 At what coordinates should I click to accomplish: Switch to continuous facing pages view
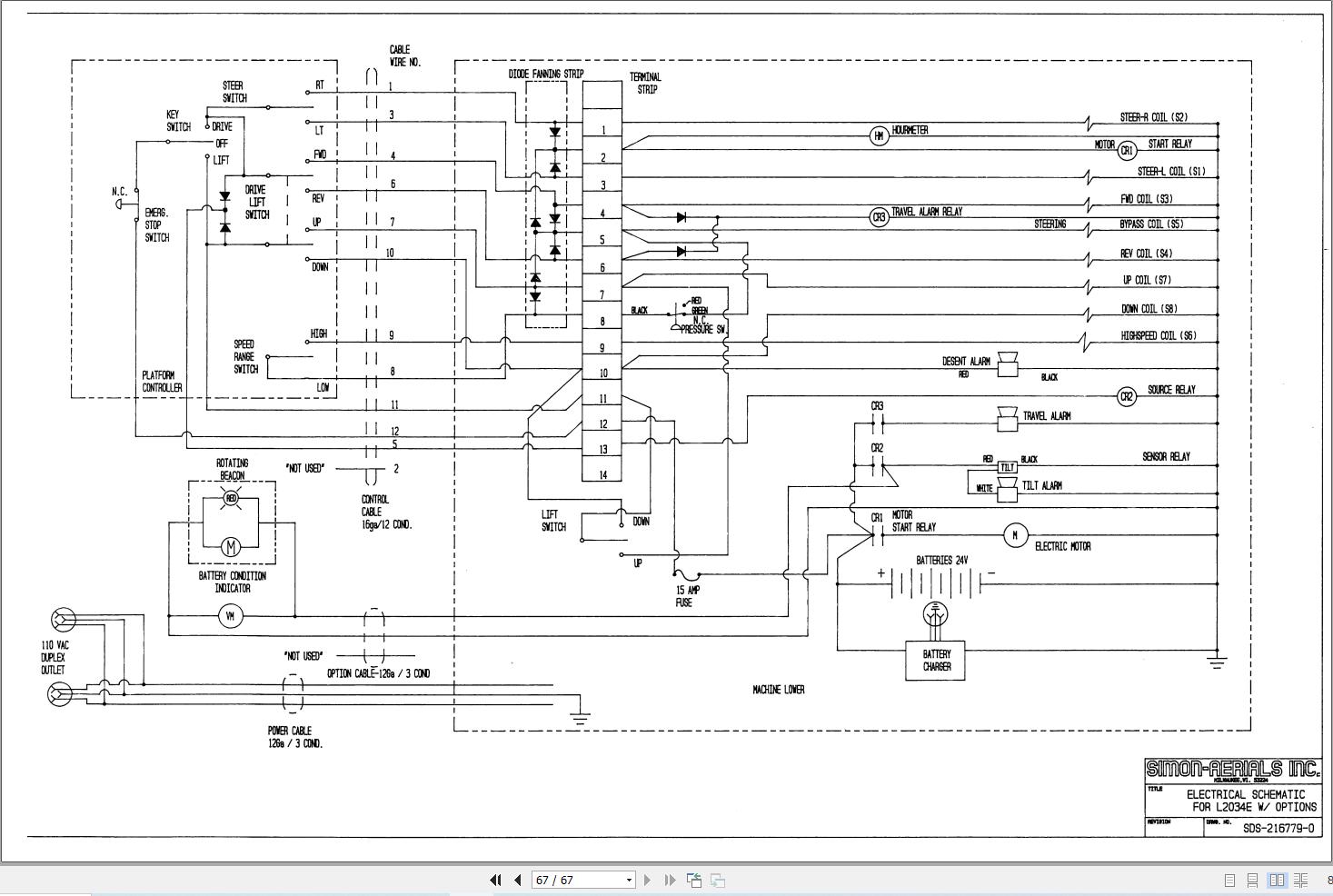tap(1300, 880)
